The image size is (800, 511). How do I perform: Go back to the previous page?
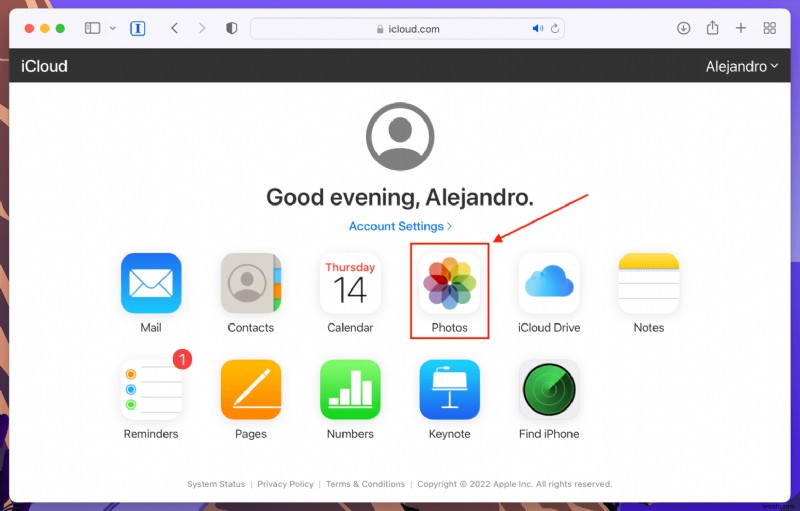174,28
